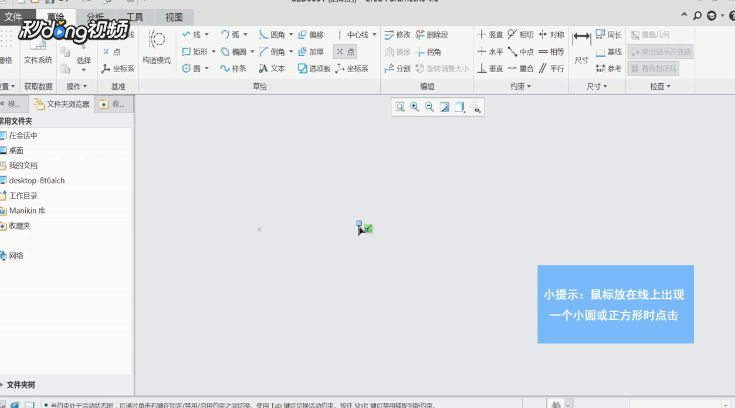Click the Thicken (加厚) tool
The width and height of the screenshot is (735, 408).
(x=311, y=51)
